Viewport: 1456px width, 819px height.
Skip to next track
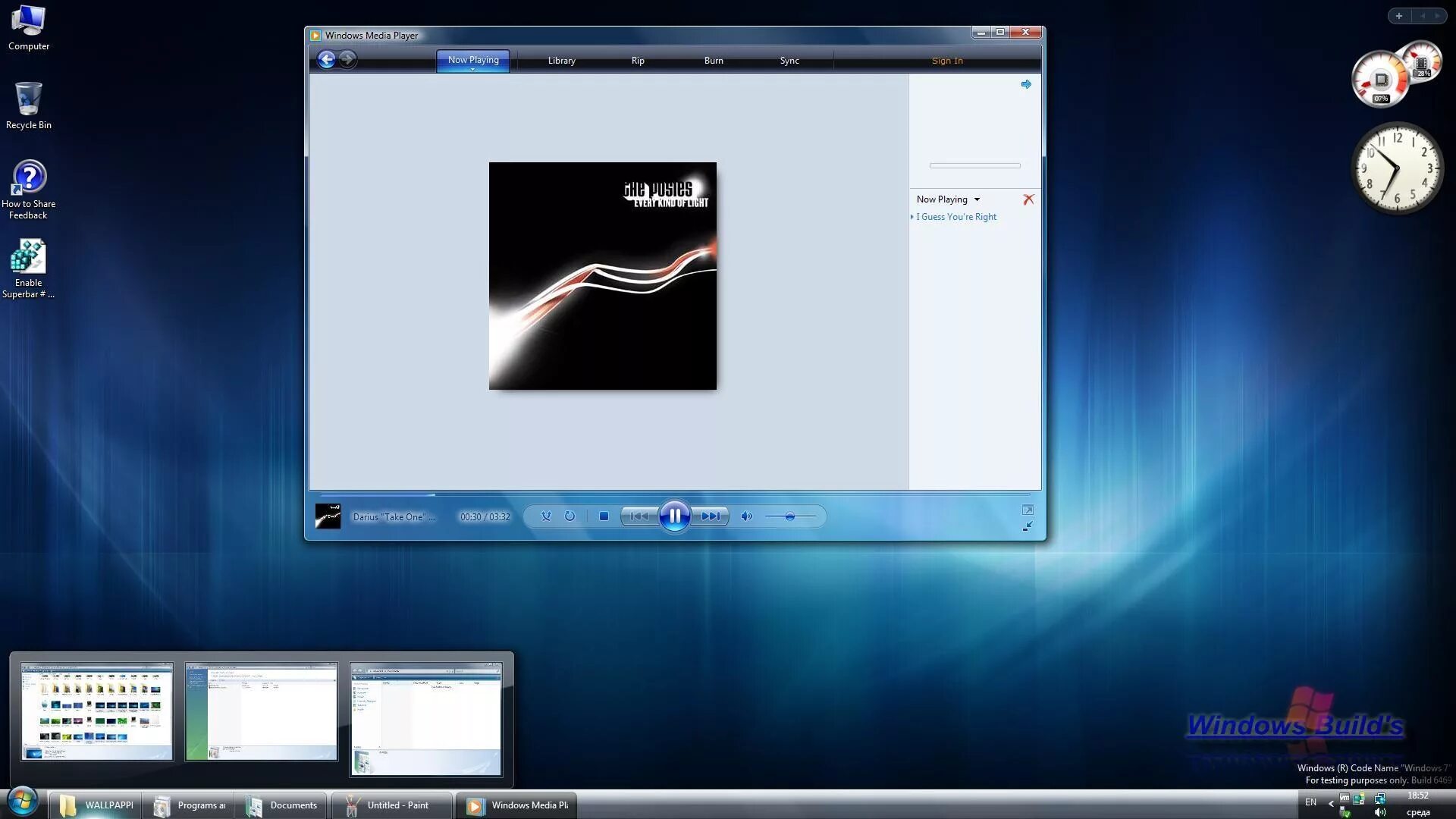711,516
